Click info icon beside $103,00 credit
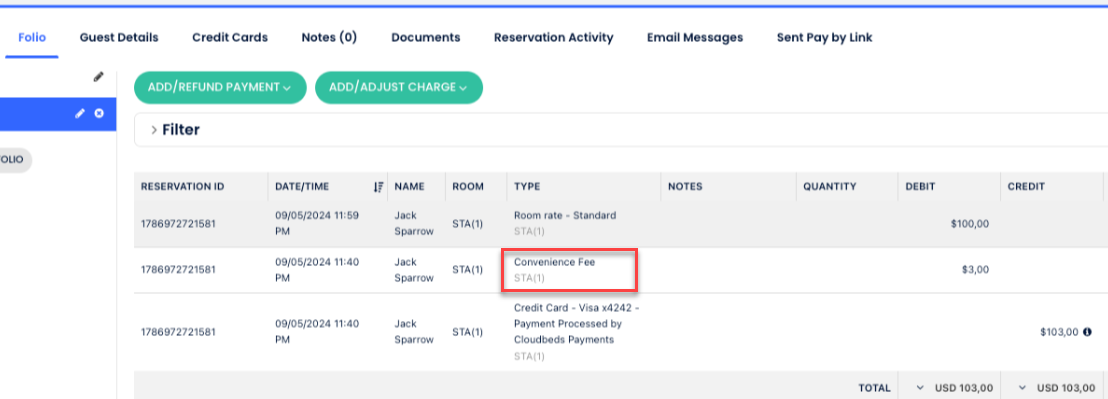The width and height of the screenshot is (1108, 399). coord(1087,331)
